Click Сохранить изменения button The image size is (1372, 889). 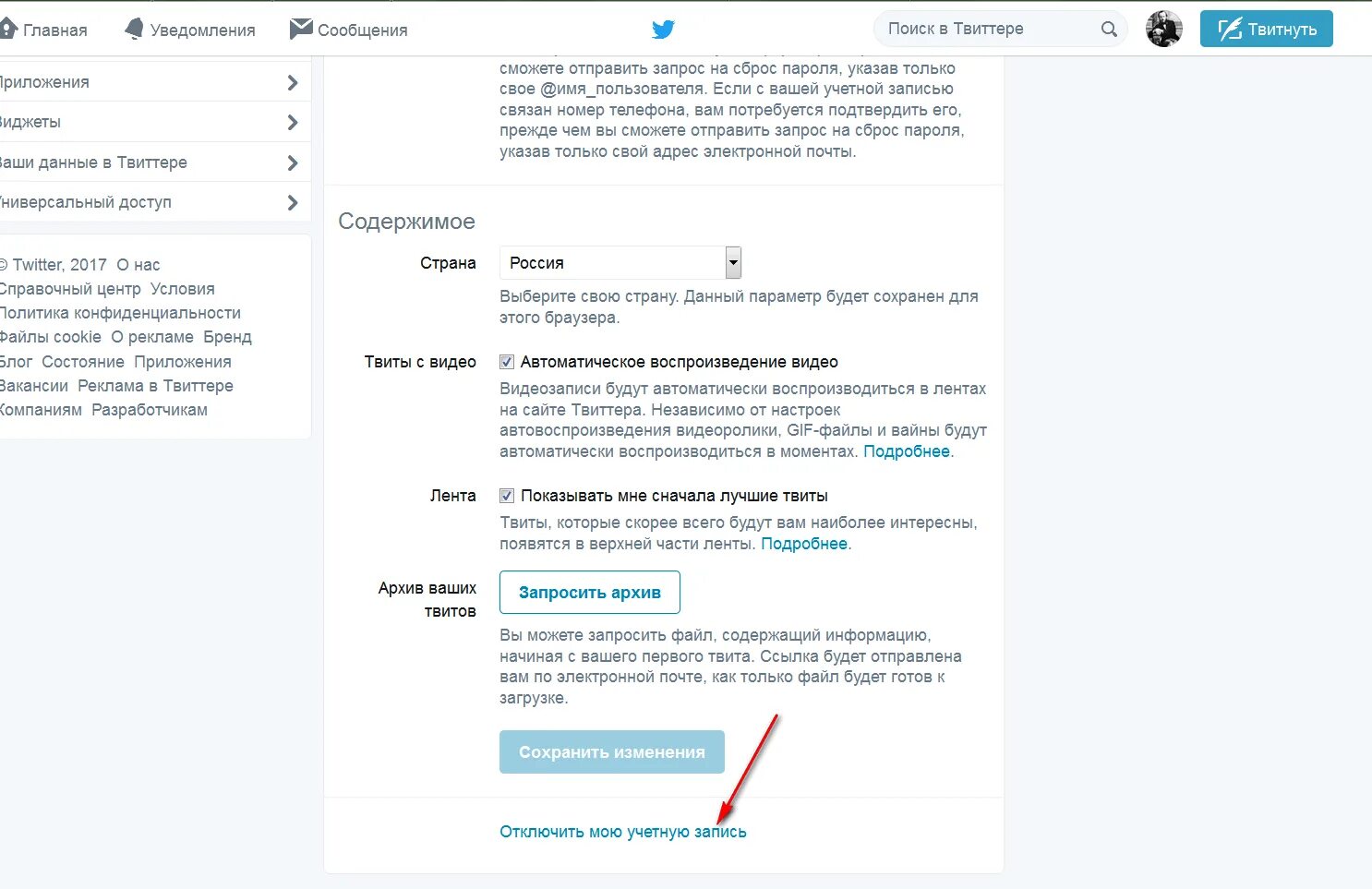612,752
